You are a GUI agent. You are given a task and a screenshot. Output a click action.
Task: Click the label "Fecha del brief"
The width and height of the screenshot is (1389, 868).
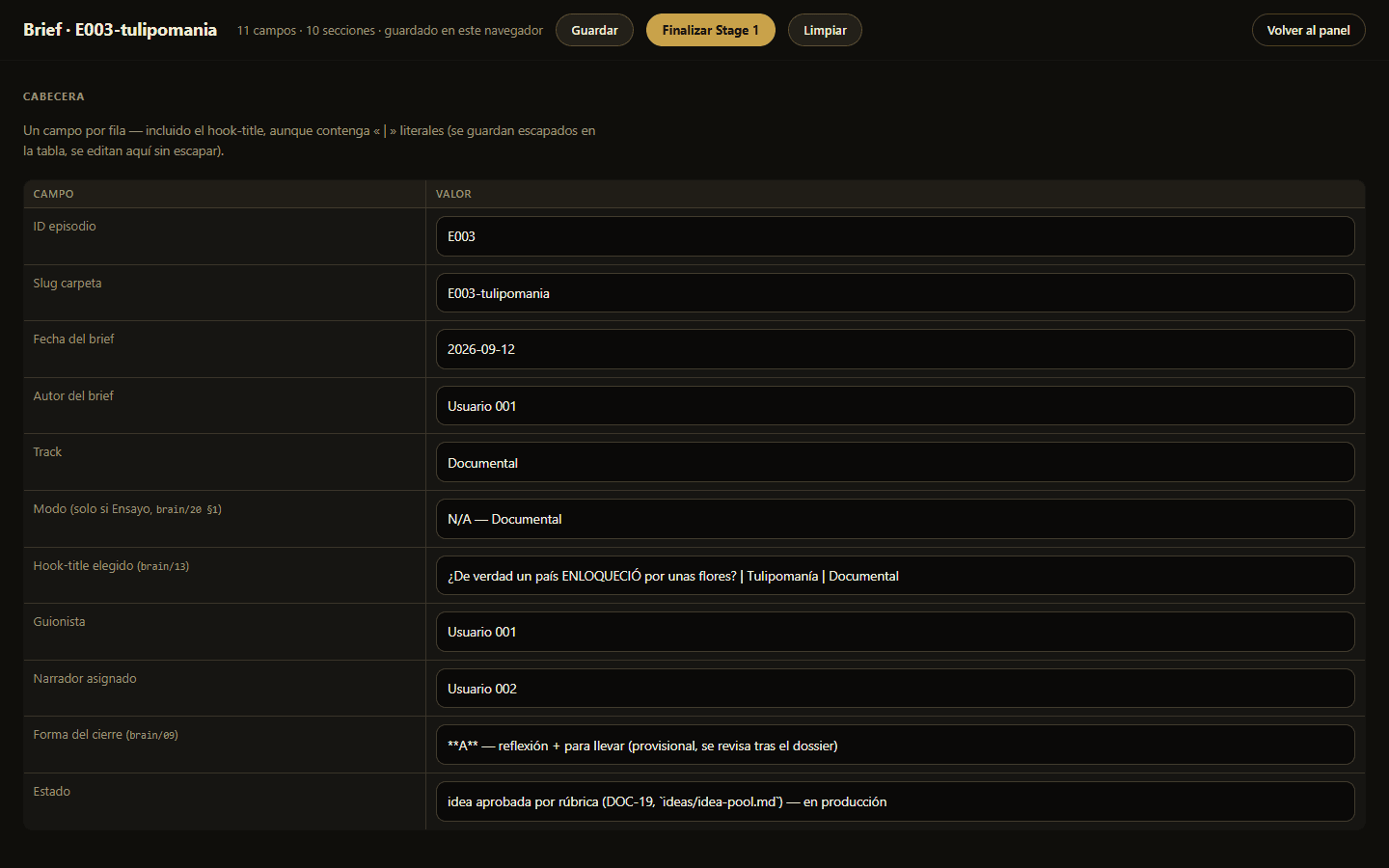[73, 339]
